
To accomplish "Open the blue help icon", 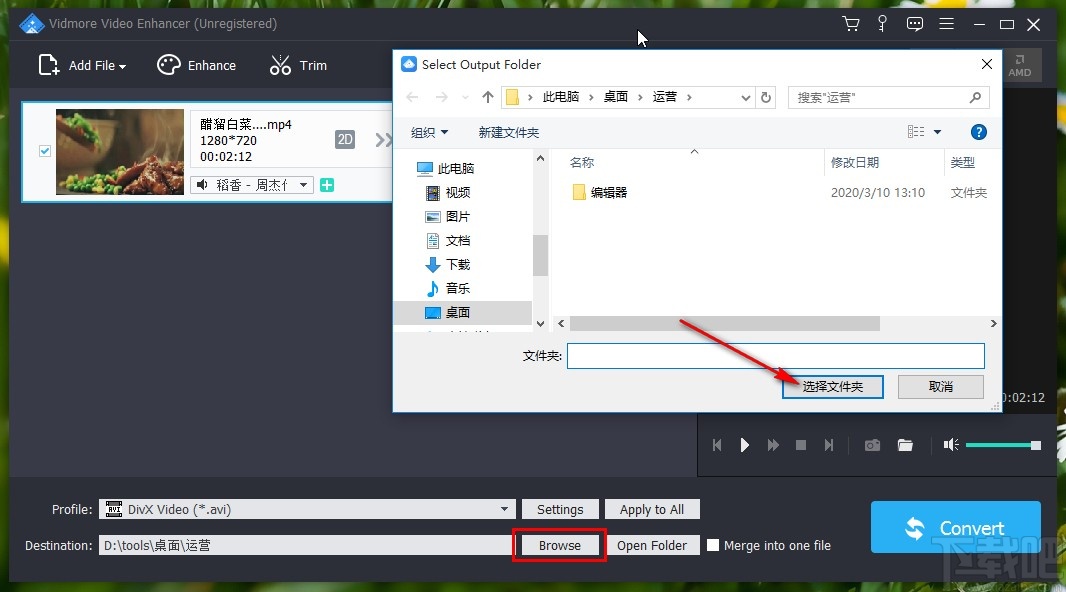I will coord(978,133).
